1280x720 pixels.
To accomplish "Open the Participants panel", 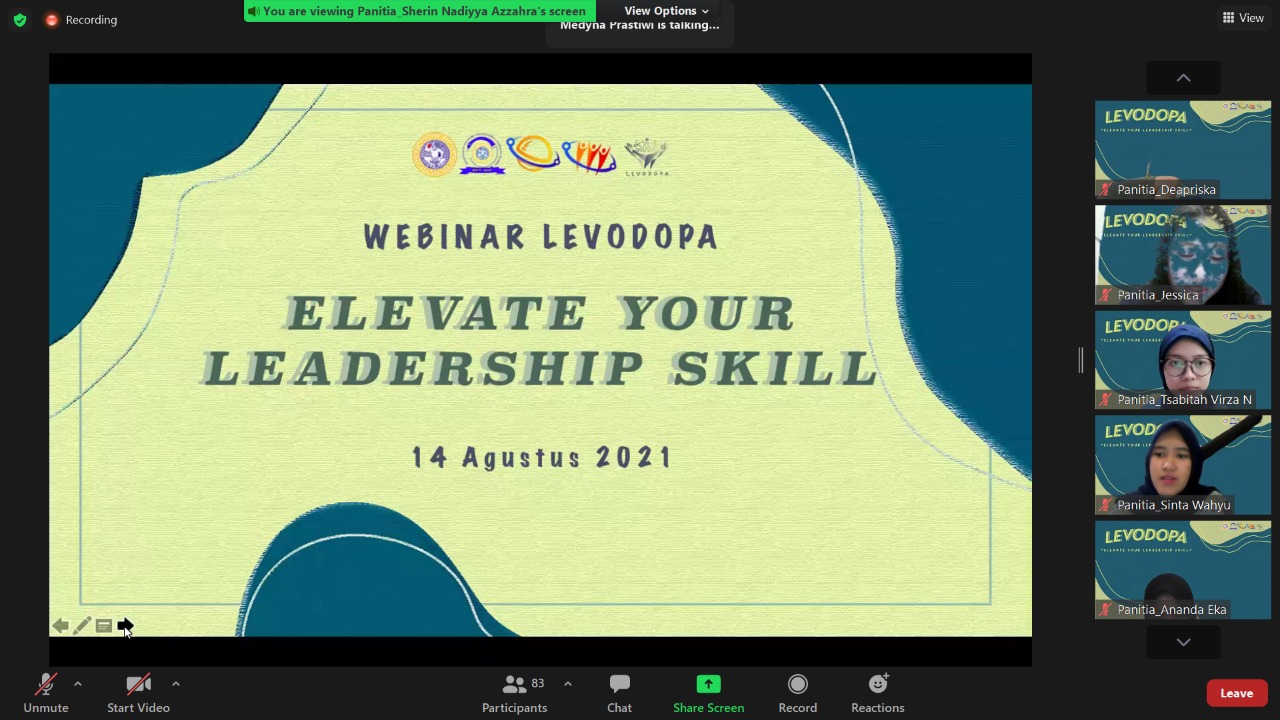I will (515, 693).
